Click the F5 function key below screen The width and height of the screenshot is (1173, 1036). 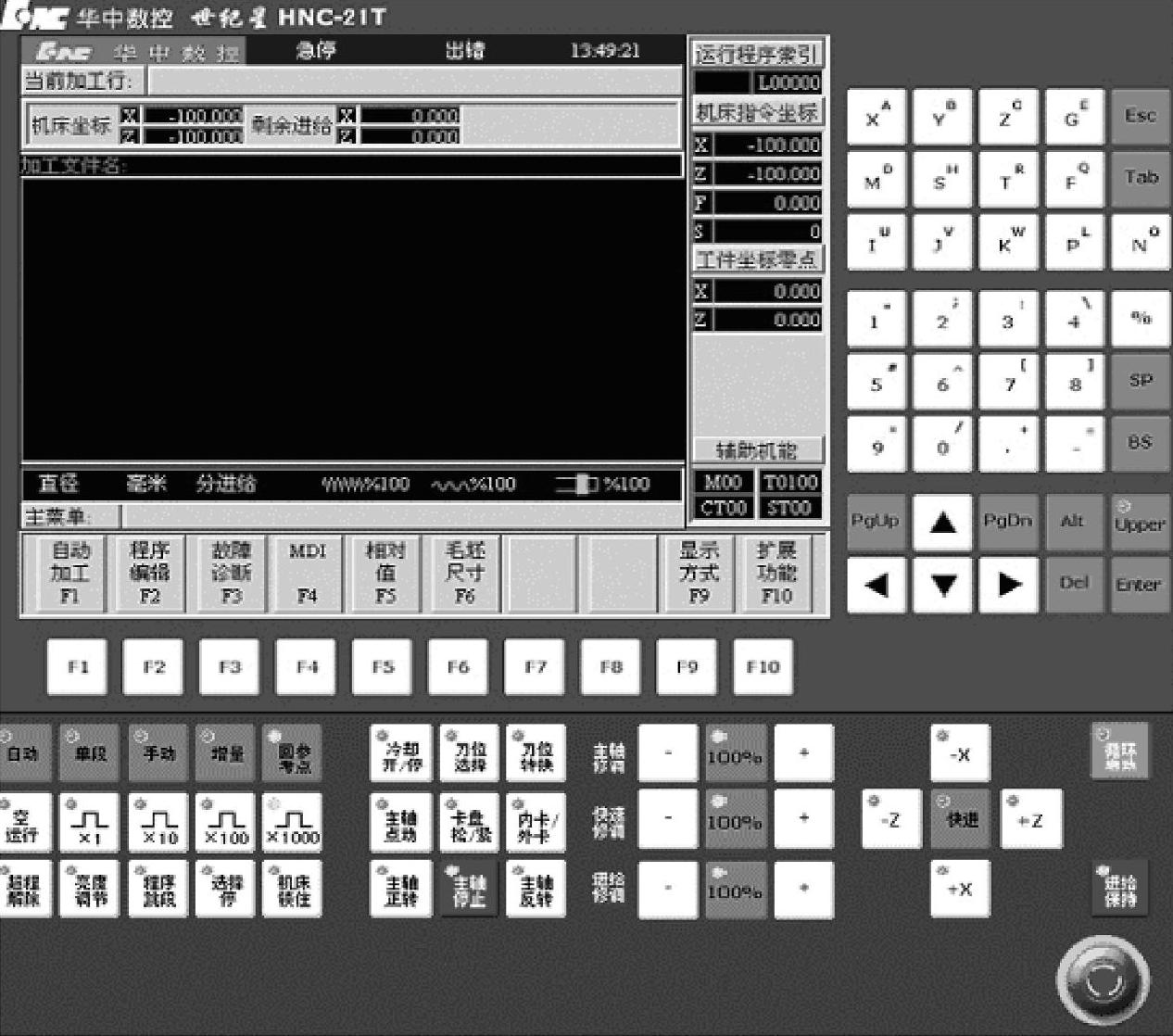(x=383, y=666)
